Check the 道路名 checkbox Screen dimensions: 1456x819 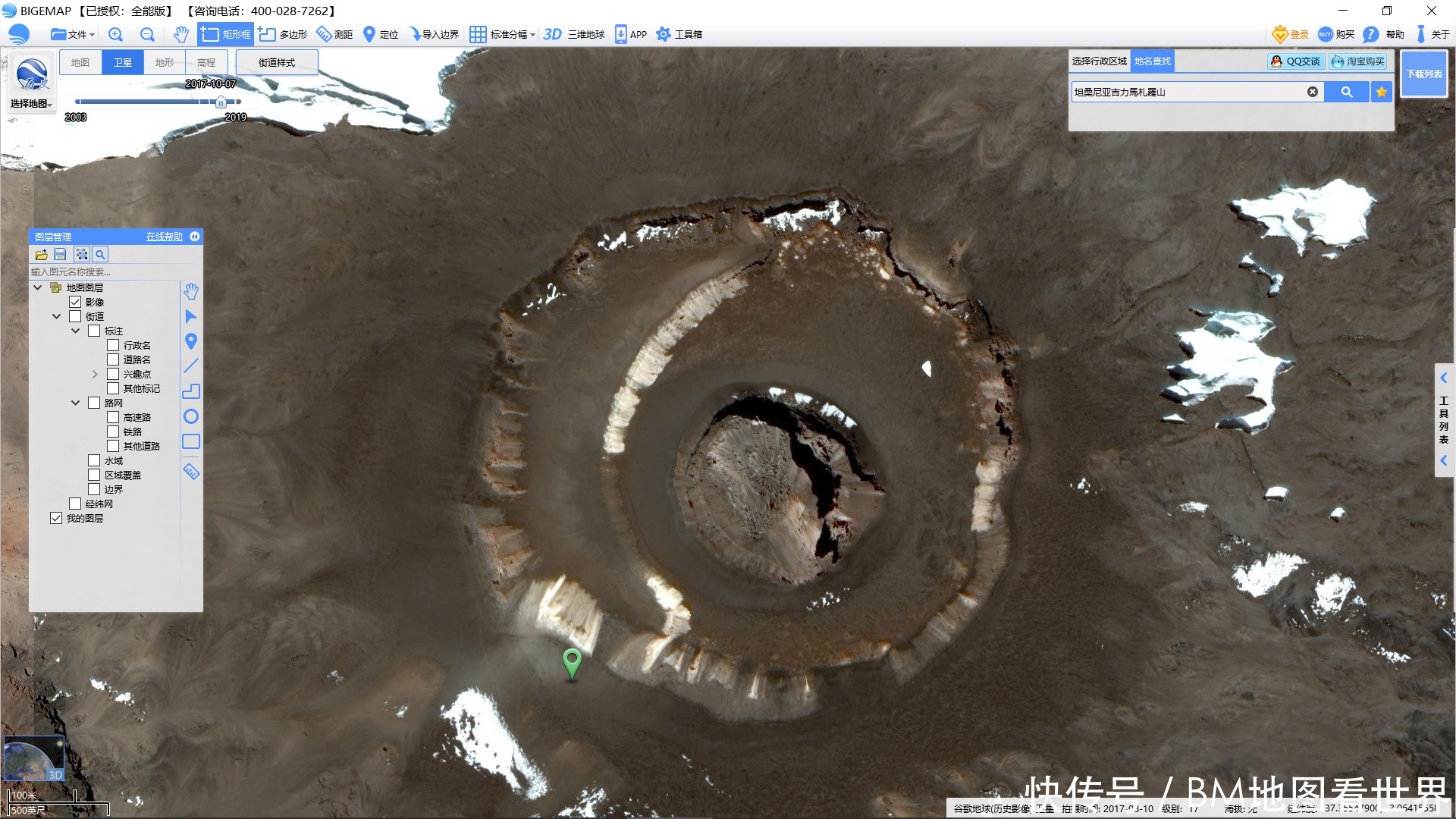coord(113,359)
